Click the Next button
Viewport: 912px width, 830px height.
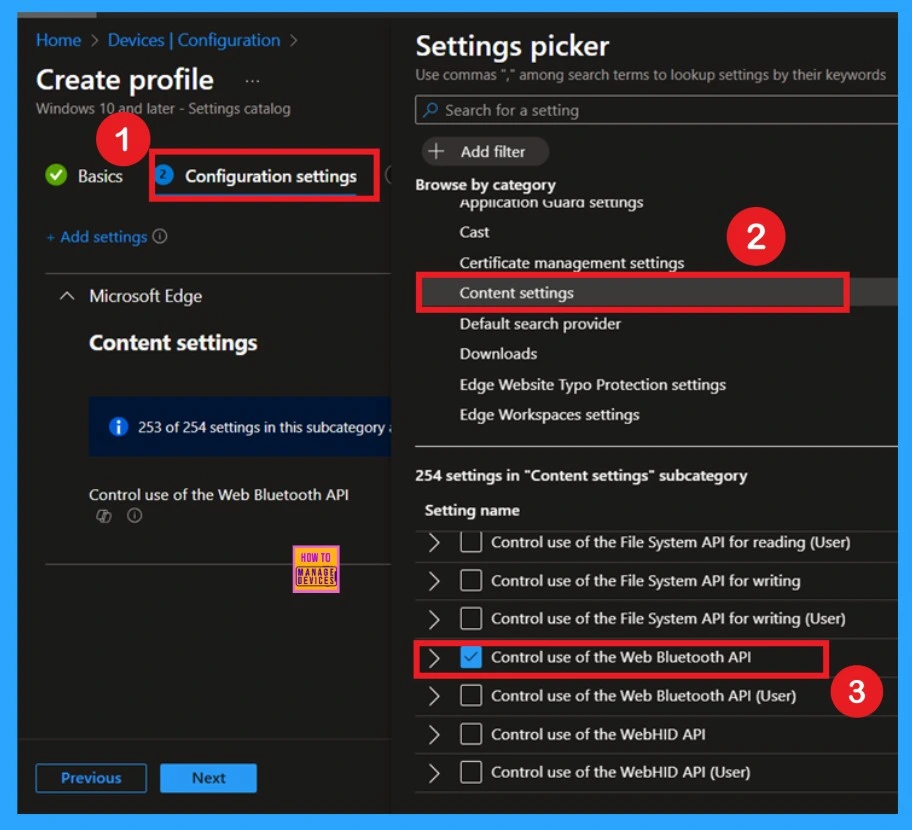tap(208, 778)
